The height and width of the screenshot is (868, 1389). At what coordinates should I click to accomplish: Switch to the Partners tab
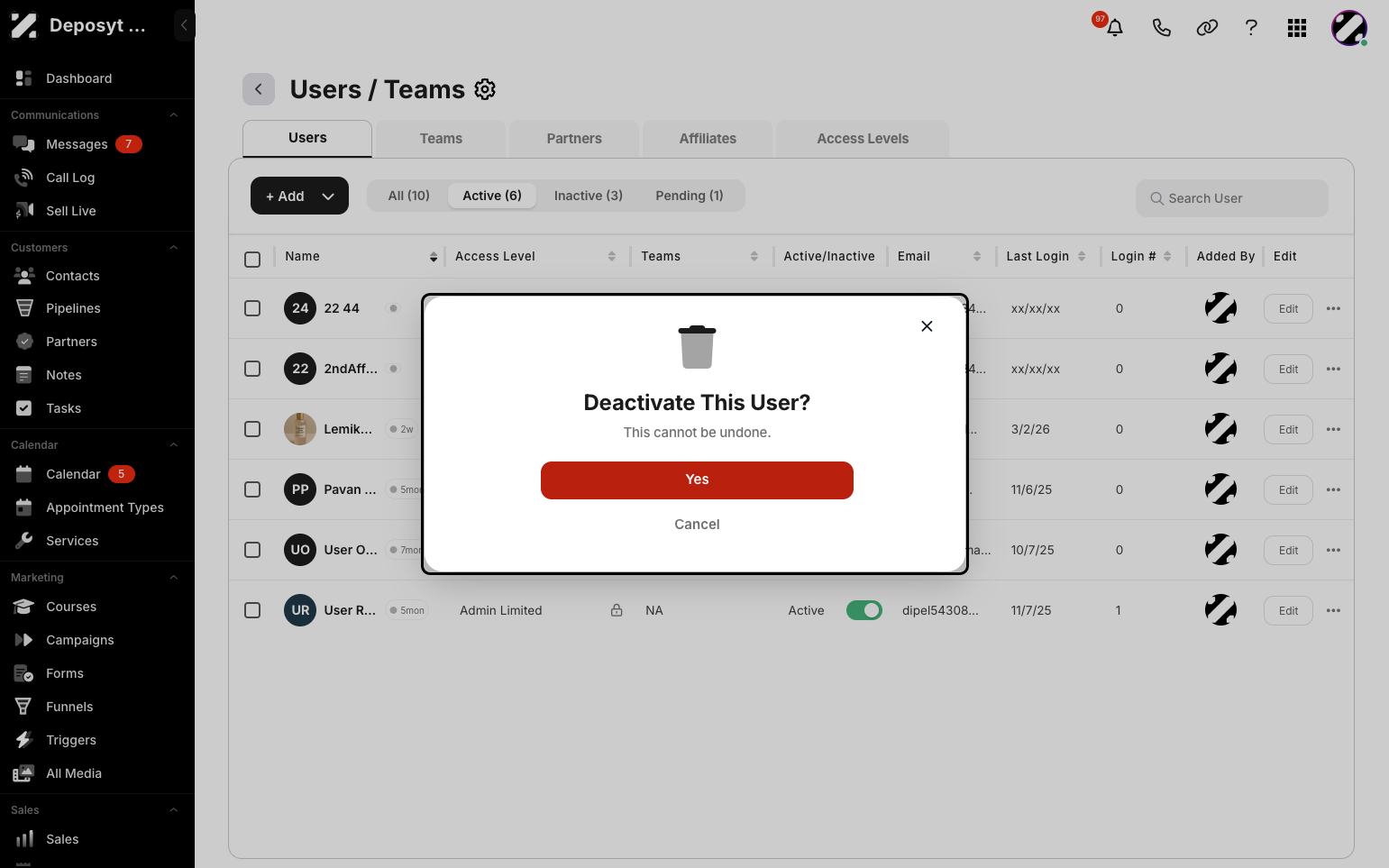574,139
